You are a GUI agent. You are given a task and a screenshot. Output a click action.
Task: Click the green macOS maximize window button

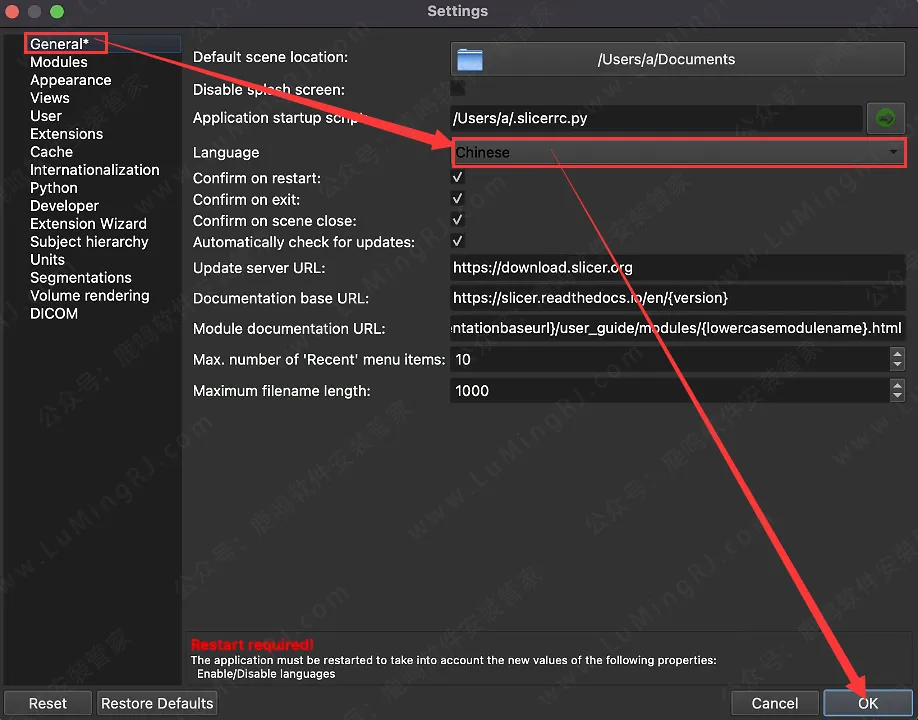pyautogui.click(x=57, y=12)
